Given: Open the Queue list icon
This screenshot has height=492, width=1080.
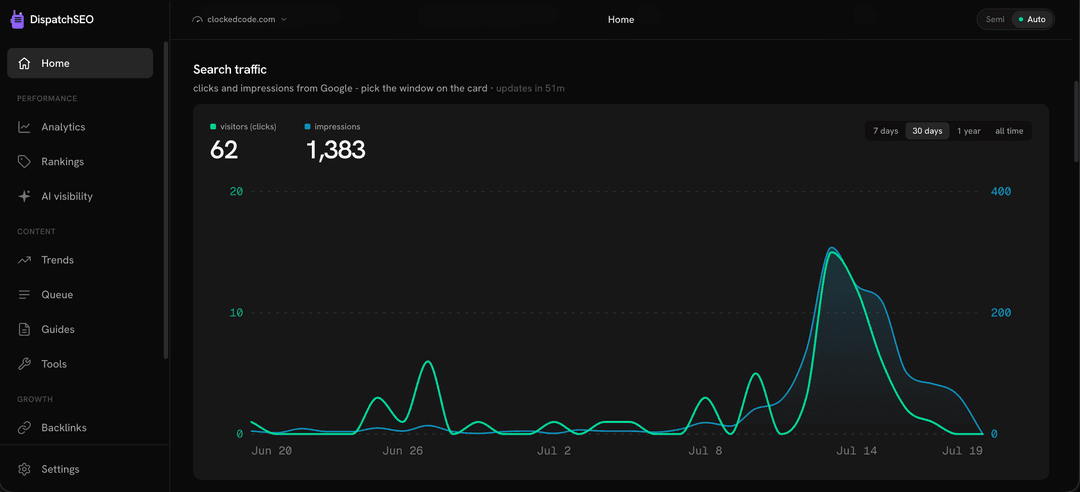Looking at the screenshot, I should click(24, 295).
